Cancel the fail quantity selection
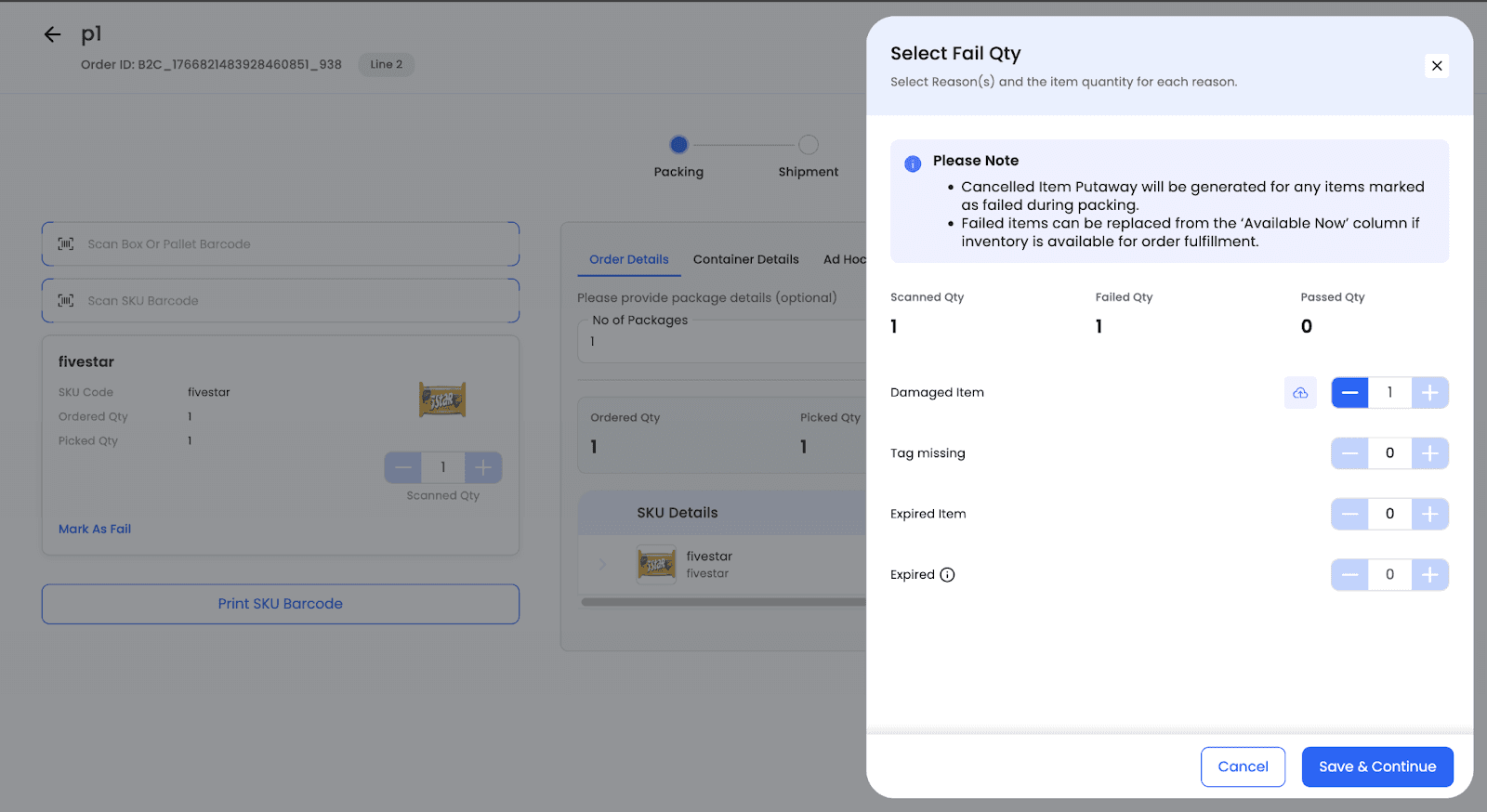This screenshot has width=1487, height=812. [x=1243, y=766]
